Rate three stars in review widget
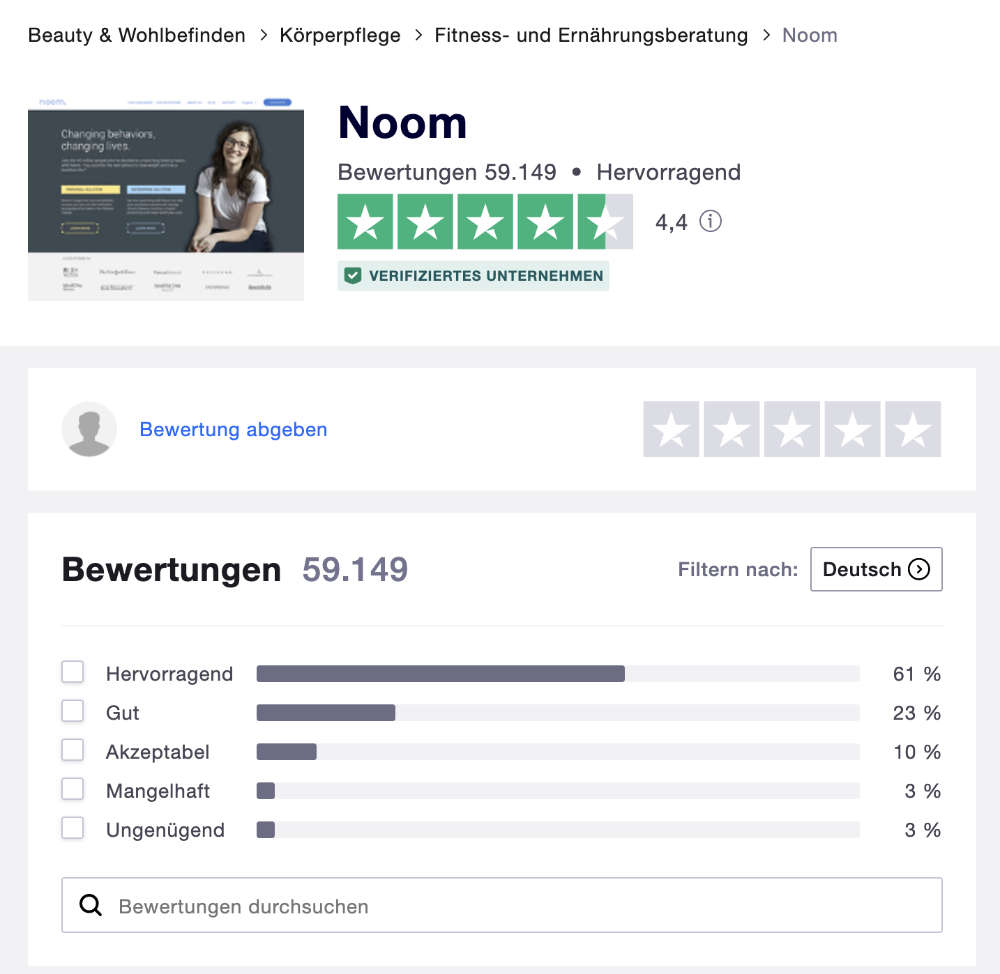This screenshot has height=974, width=1000. pyautogui.click(x=792, y=429)
